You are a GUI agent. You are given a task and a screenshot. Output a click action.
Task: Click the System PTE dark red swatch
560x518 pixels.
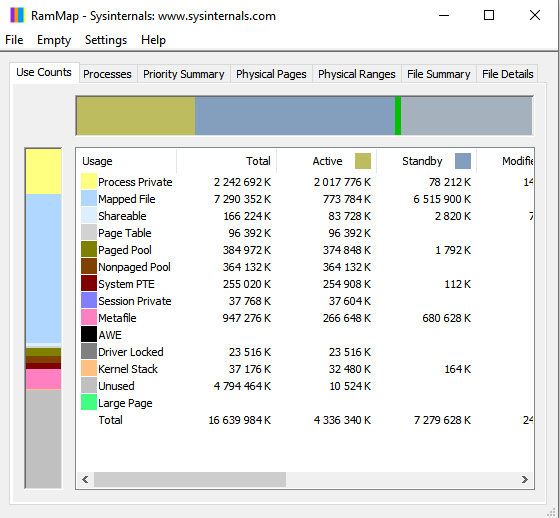[x=89, y=283]
